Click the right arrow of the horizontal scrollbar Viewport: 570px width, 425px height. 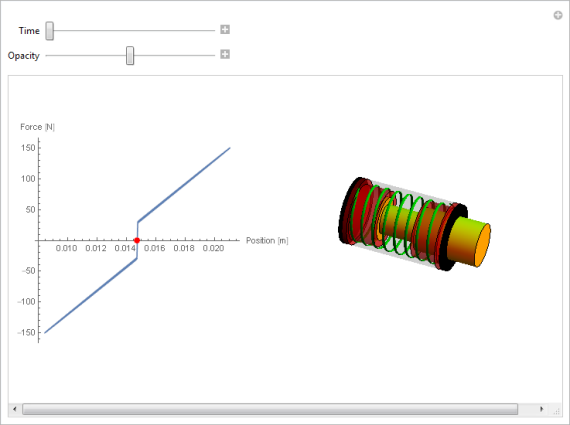pyautogui.click(x=542, y=409)
